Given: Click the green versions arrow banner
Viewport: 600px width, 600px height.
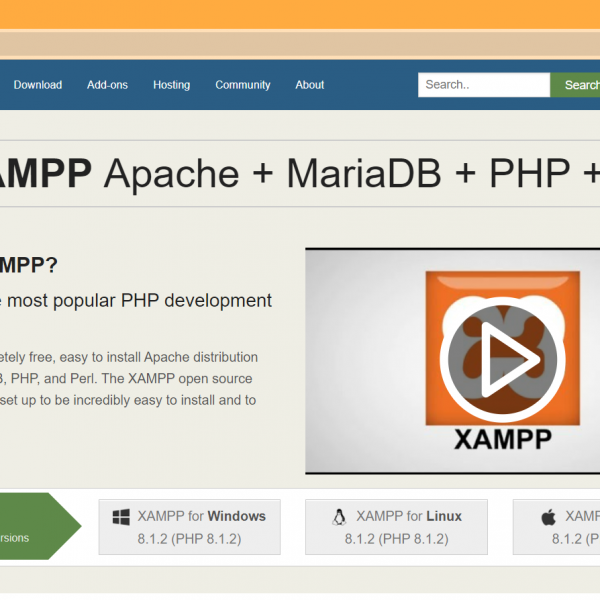Looking at the screenshot, I should 35,526.
